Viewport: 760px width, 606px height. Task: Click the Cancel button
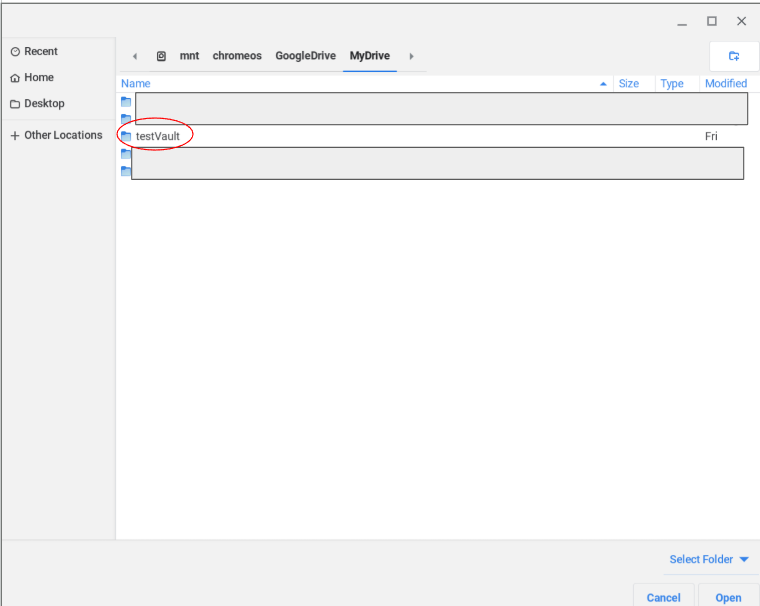click(x=664, y=597)
